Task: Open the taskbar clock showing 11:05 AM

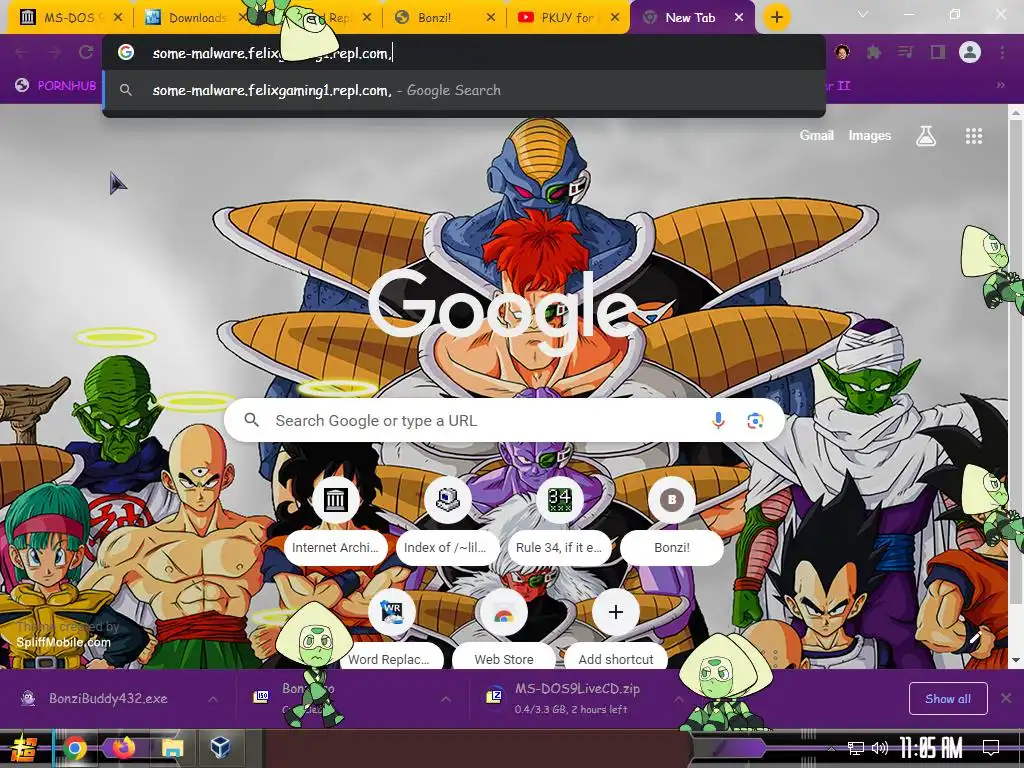Action: (931, 748)
